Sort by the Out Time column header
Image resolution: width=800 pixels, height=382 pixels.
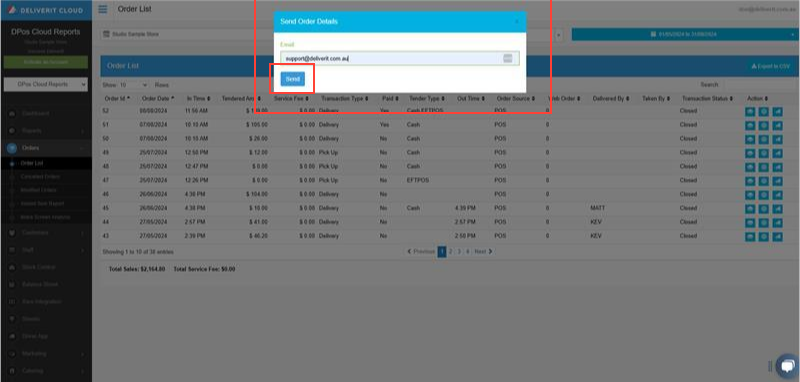tap(471, 98)
